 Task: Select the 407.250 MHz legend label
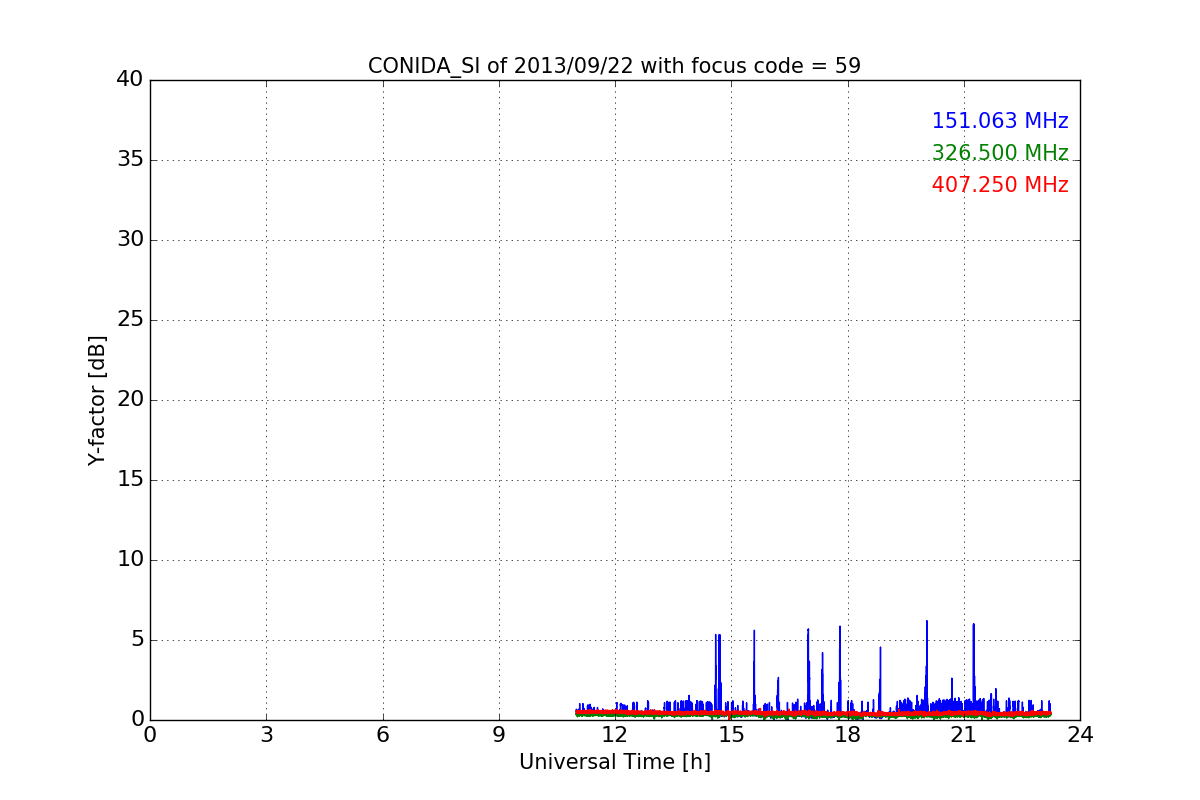1000,185
